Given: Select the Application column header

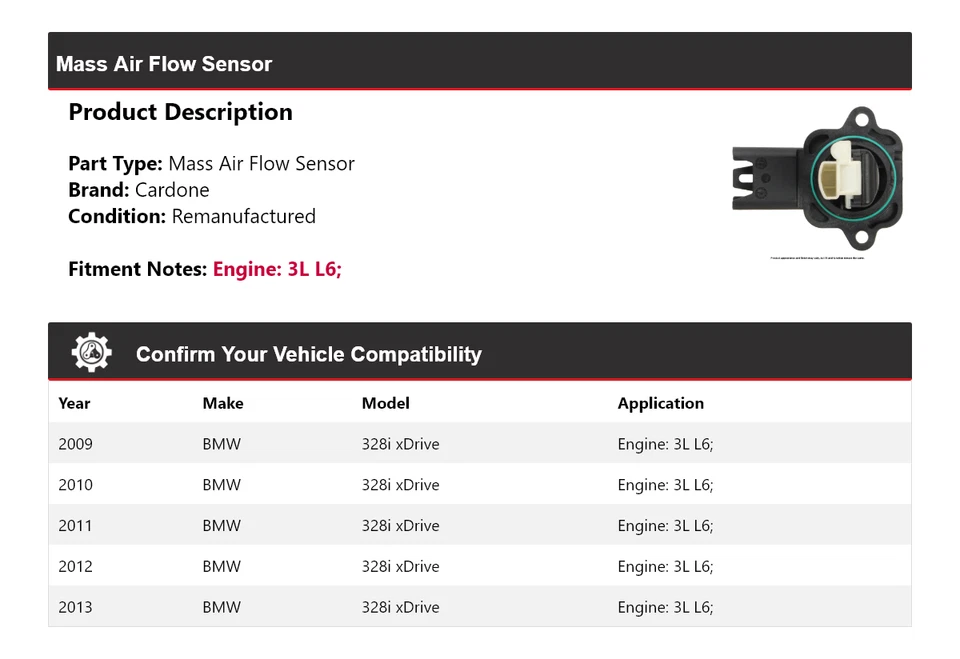Looking at the screenshot, I should [x=661, y=404].
